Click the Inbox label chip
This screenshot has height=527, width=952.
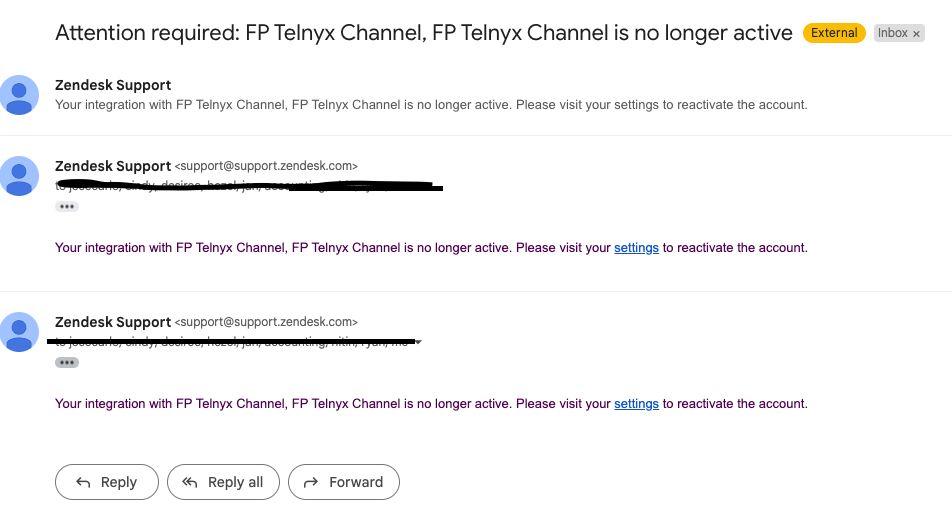tap(892, 33)
